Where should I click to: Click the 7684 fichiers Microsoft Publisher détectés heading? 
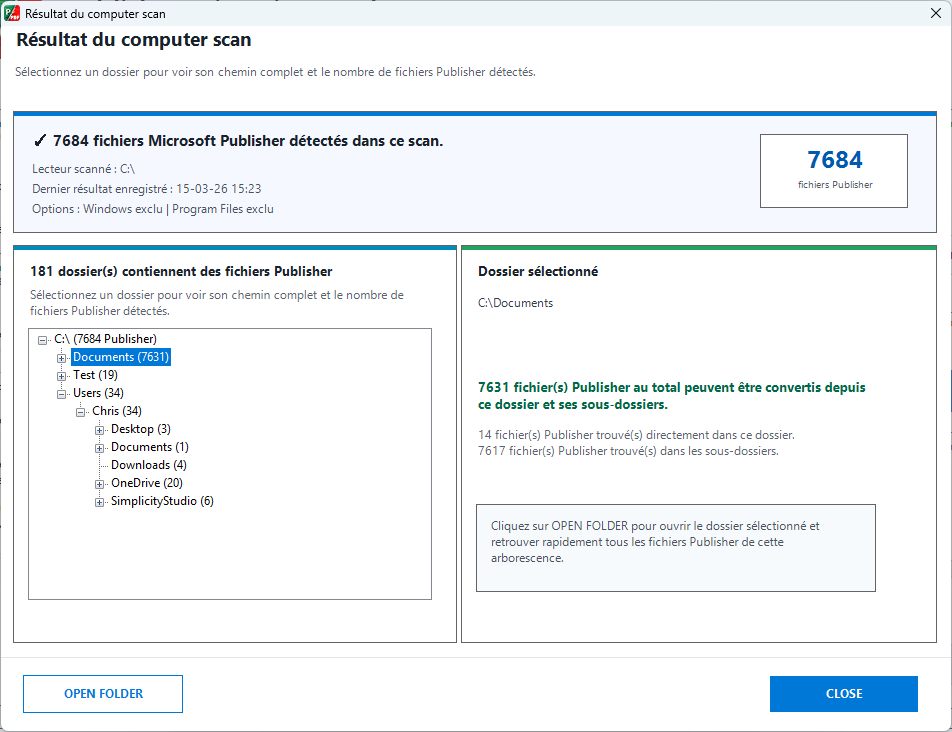248,141
